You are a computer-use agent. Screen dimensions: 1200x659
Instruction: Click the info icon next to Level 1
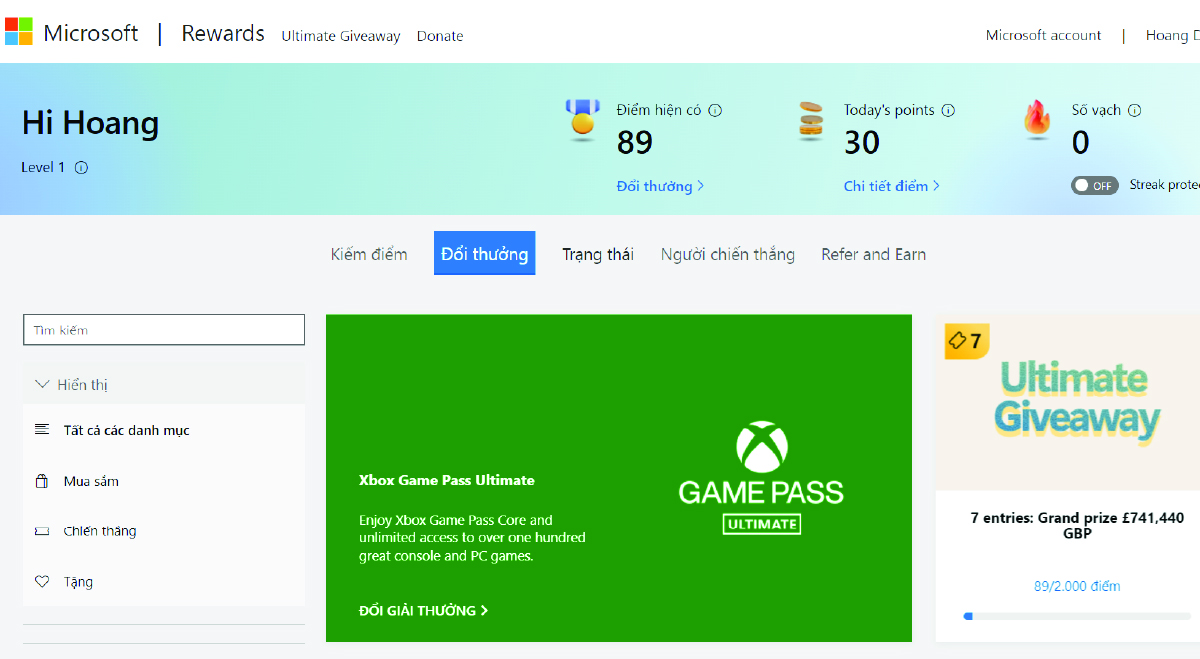[x=80, y=168]
